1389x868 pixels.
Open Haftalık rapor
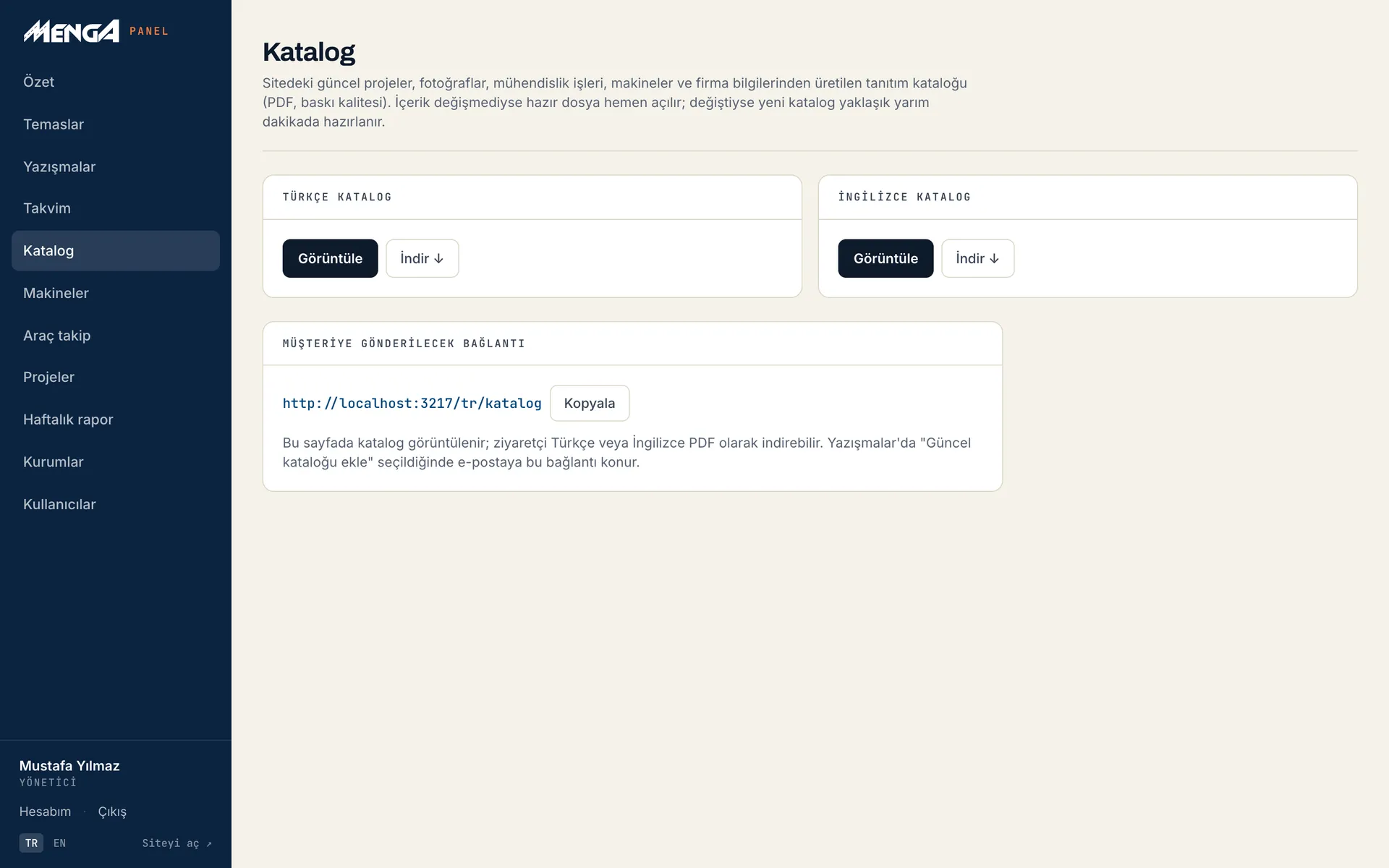[x=116, y=420]
